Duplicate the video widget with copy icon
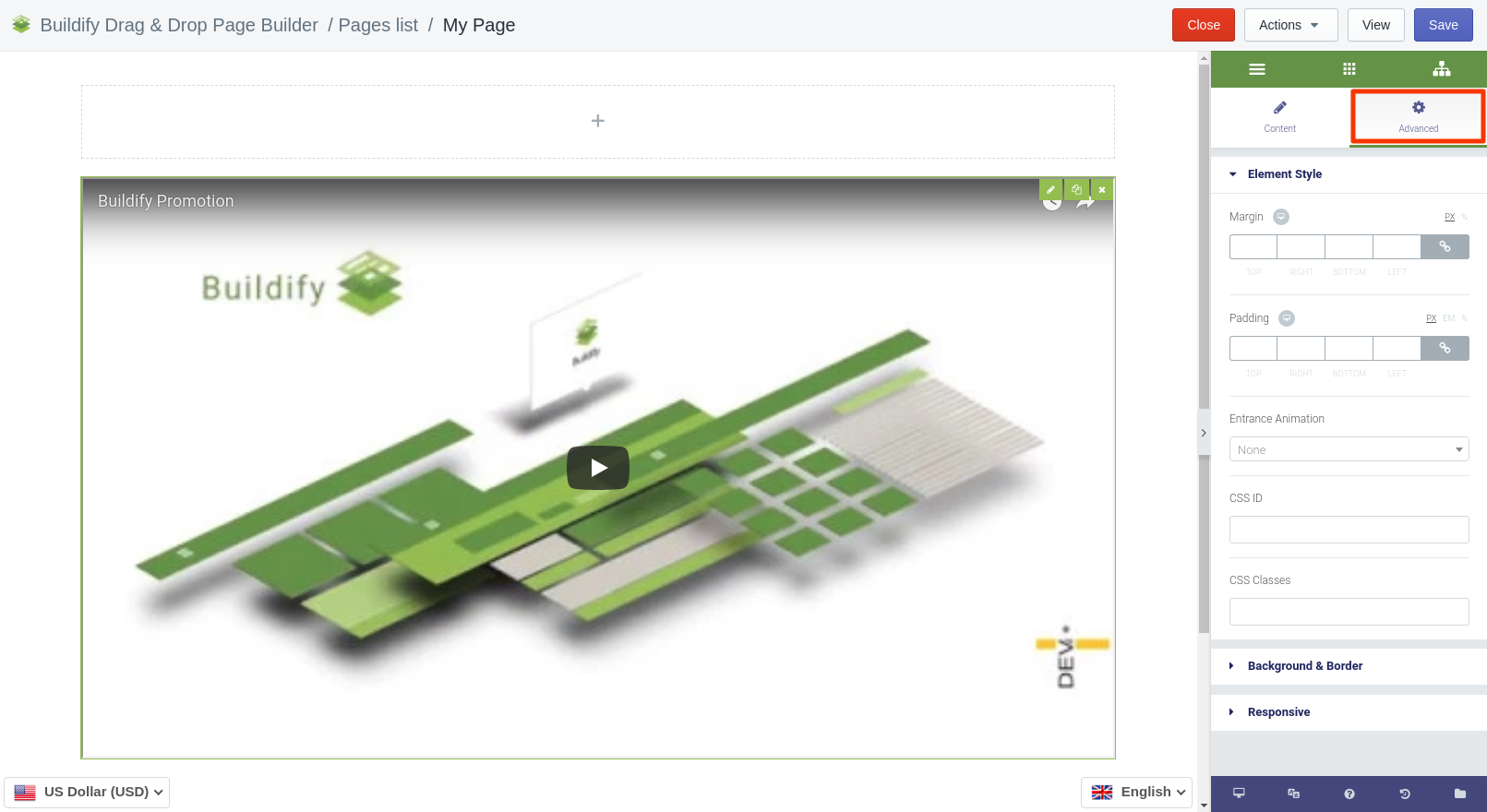 [x=1076, y=189]
